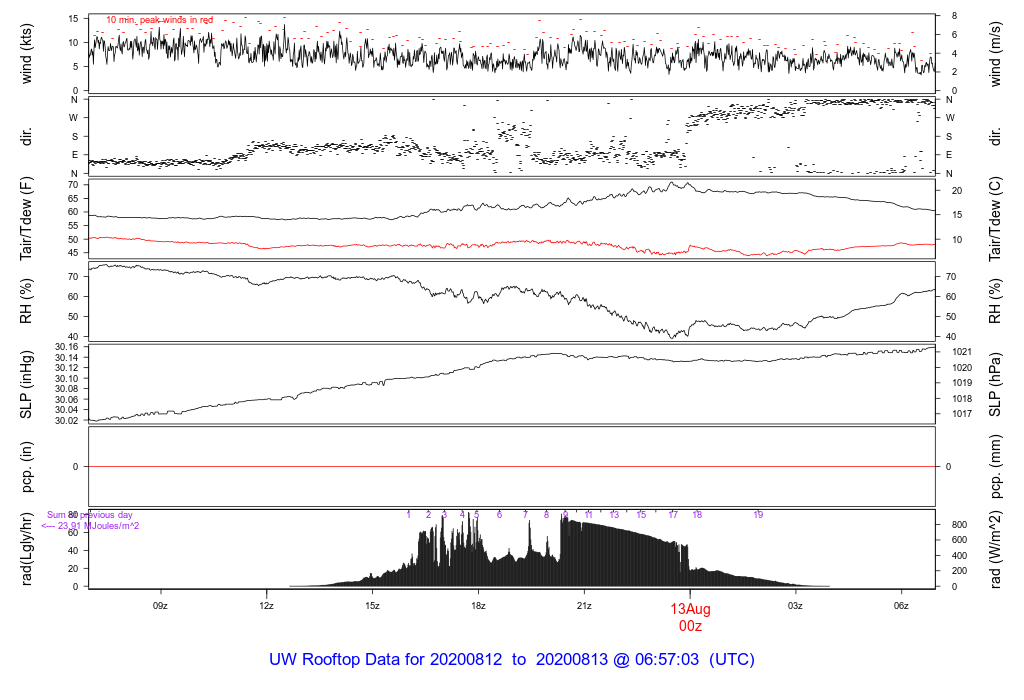Click the RH (%) left axis label

[x=26, y=301]
